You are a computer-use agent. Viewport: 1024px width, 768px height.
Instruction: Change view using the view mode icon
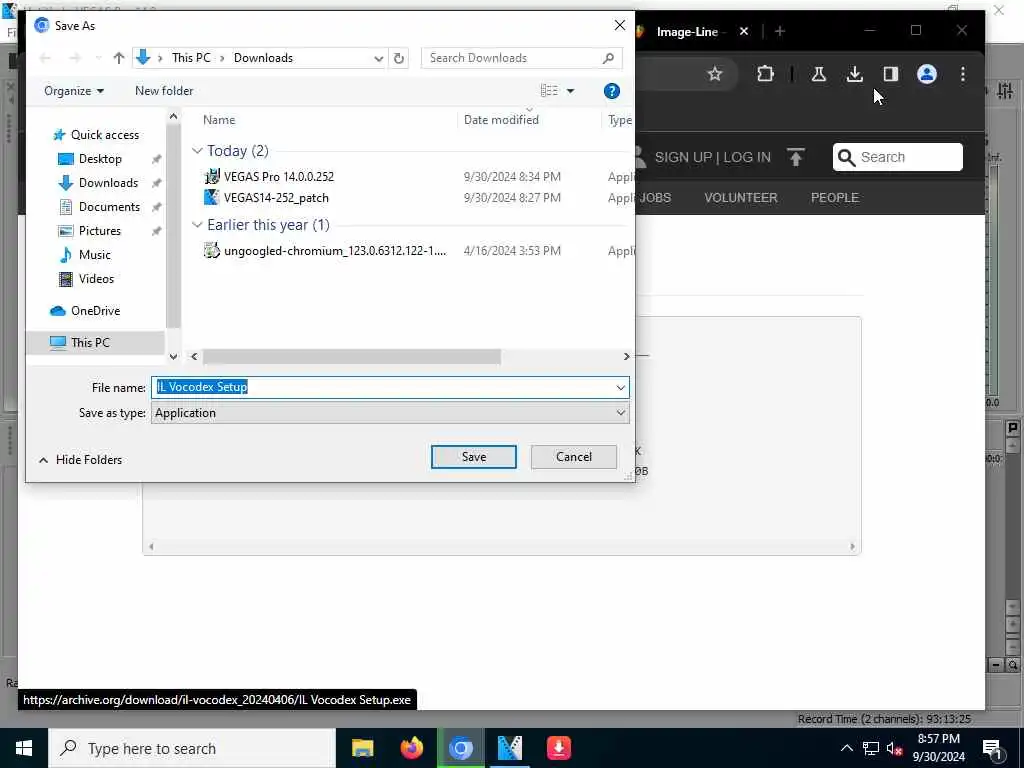(549, 91)
